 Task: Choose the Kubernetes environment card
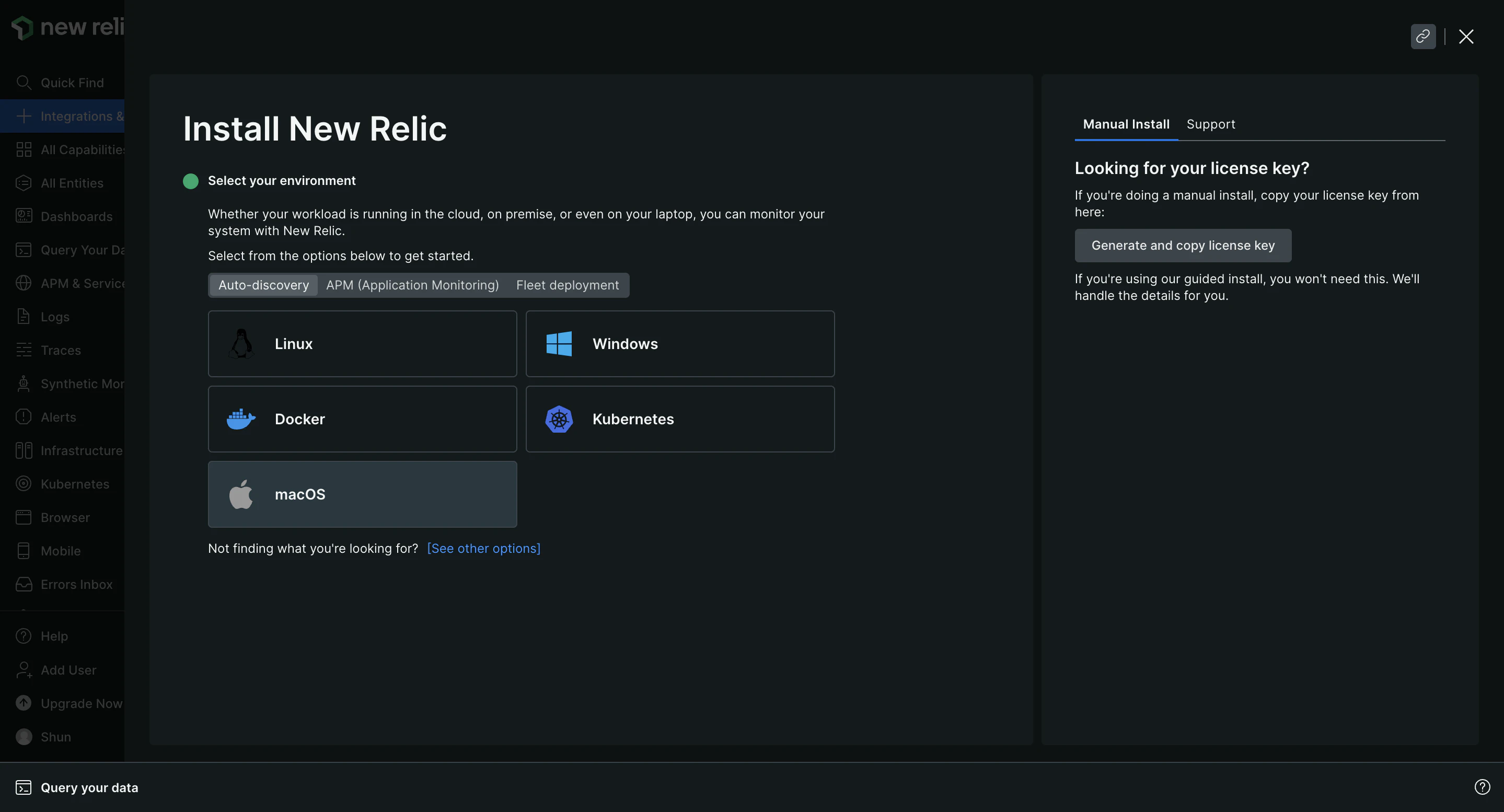click(679, 419)
